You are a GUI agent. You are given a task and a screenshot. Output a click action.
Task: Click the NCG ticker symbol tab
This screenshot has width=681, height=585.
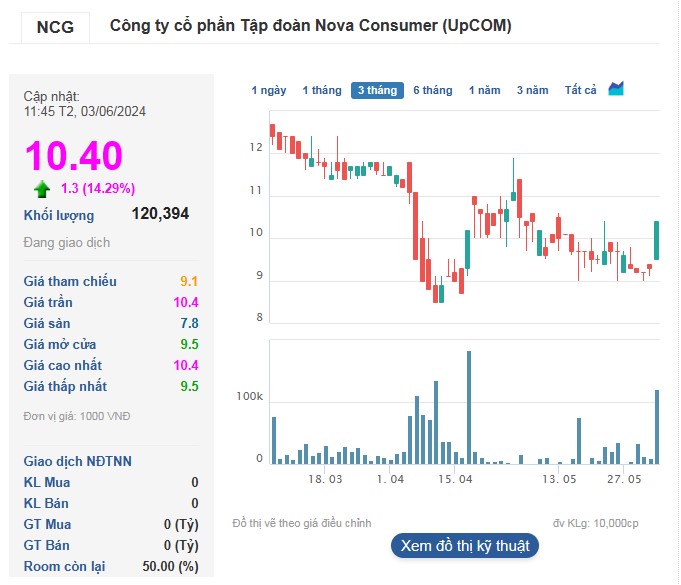55,27
